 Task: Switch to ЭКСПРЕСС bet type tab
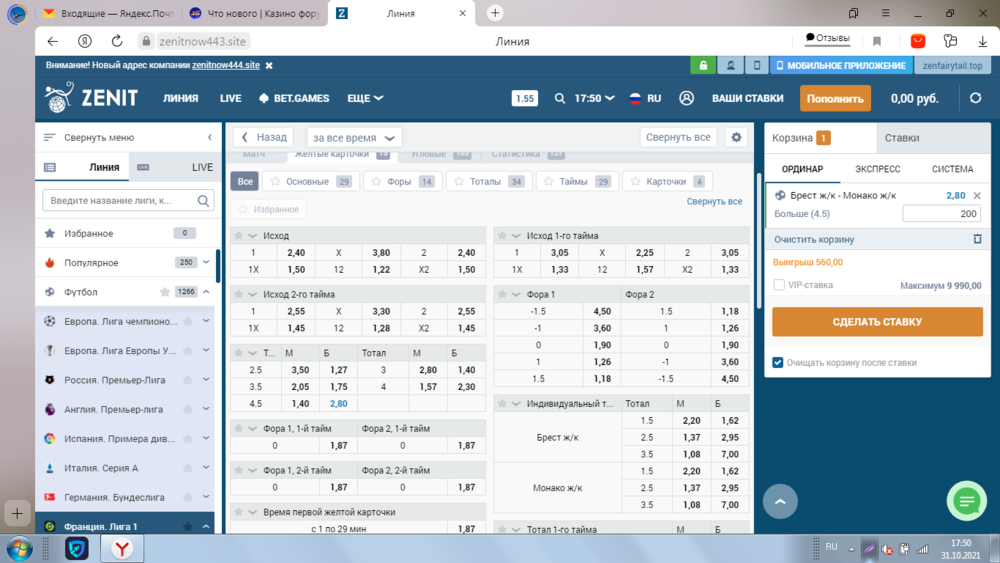(878, 169)
